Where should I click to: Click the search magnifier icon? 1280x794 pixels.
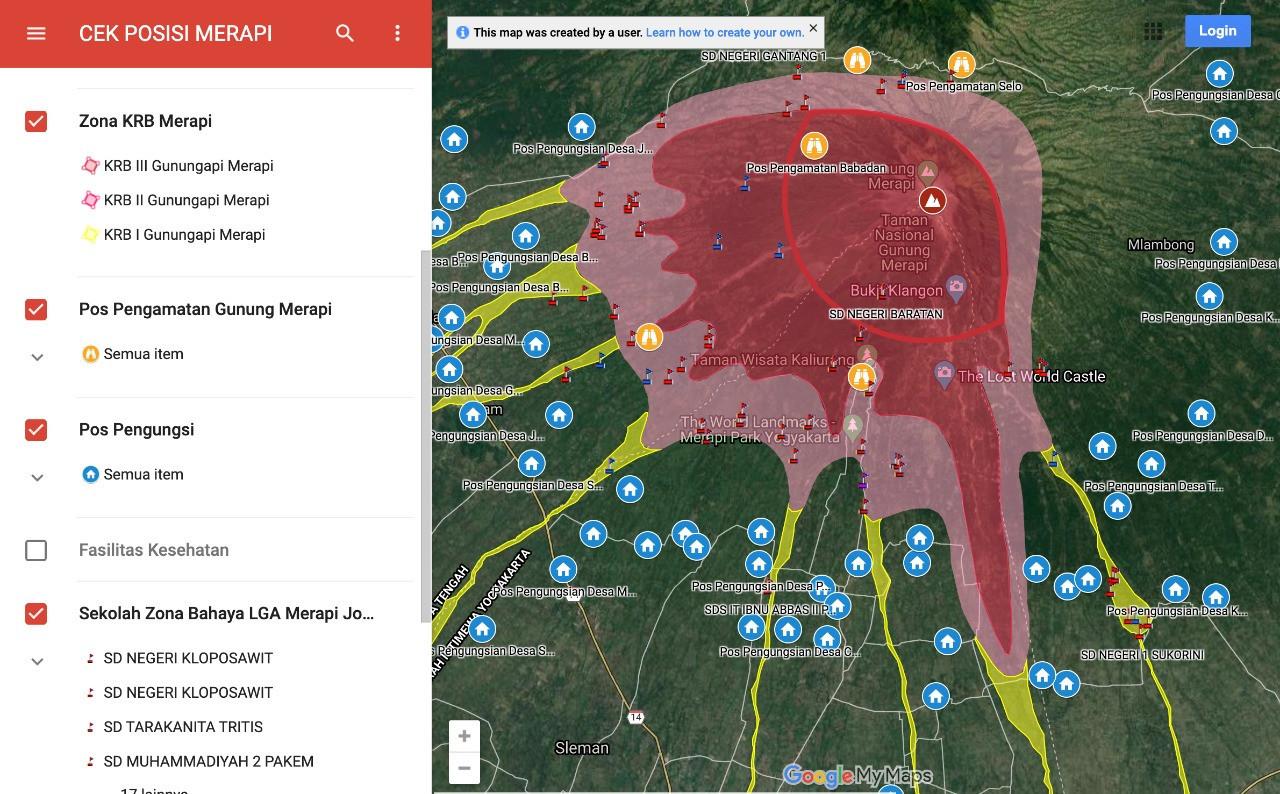click(345, 33)
